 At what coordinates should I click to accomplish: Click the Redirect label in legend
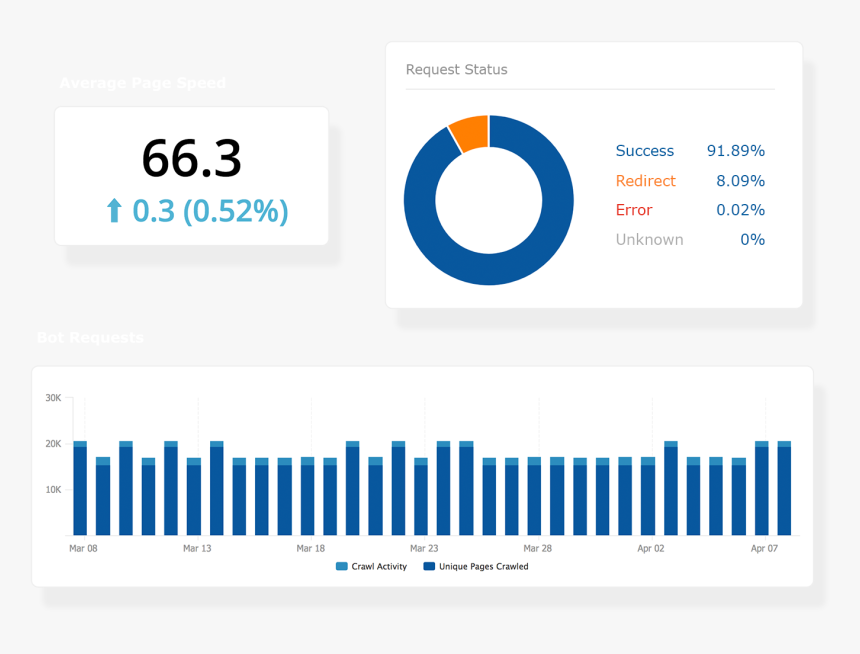pyautogui.click(x=646, y=181)
